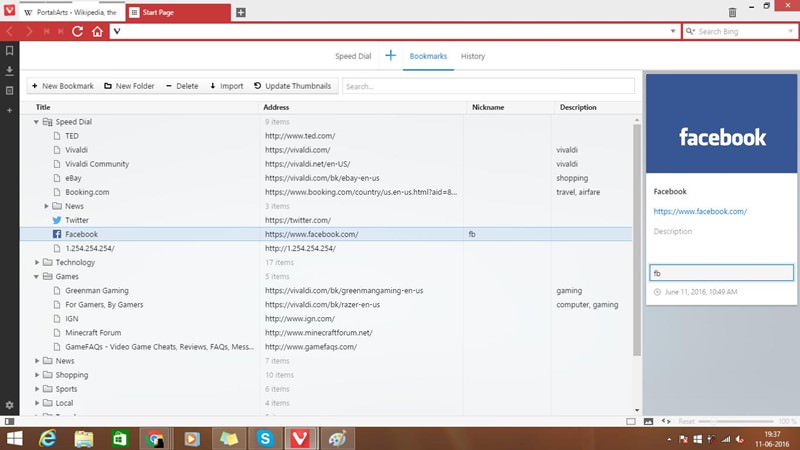Click Update Thumbnails
The width and height of the screenshot is (800, 450).
pyautogui.click(x=293, y=86)
